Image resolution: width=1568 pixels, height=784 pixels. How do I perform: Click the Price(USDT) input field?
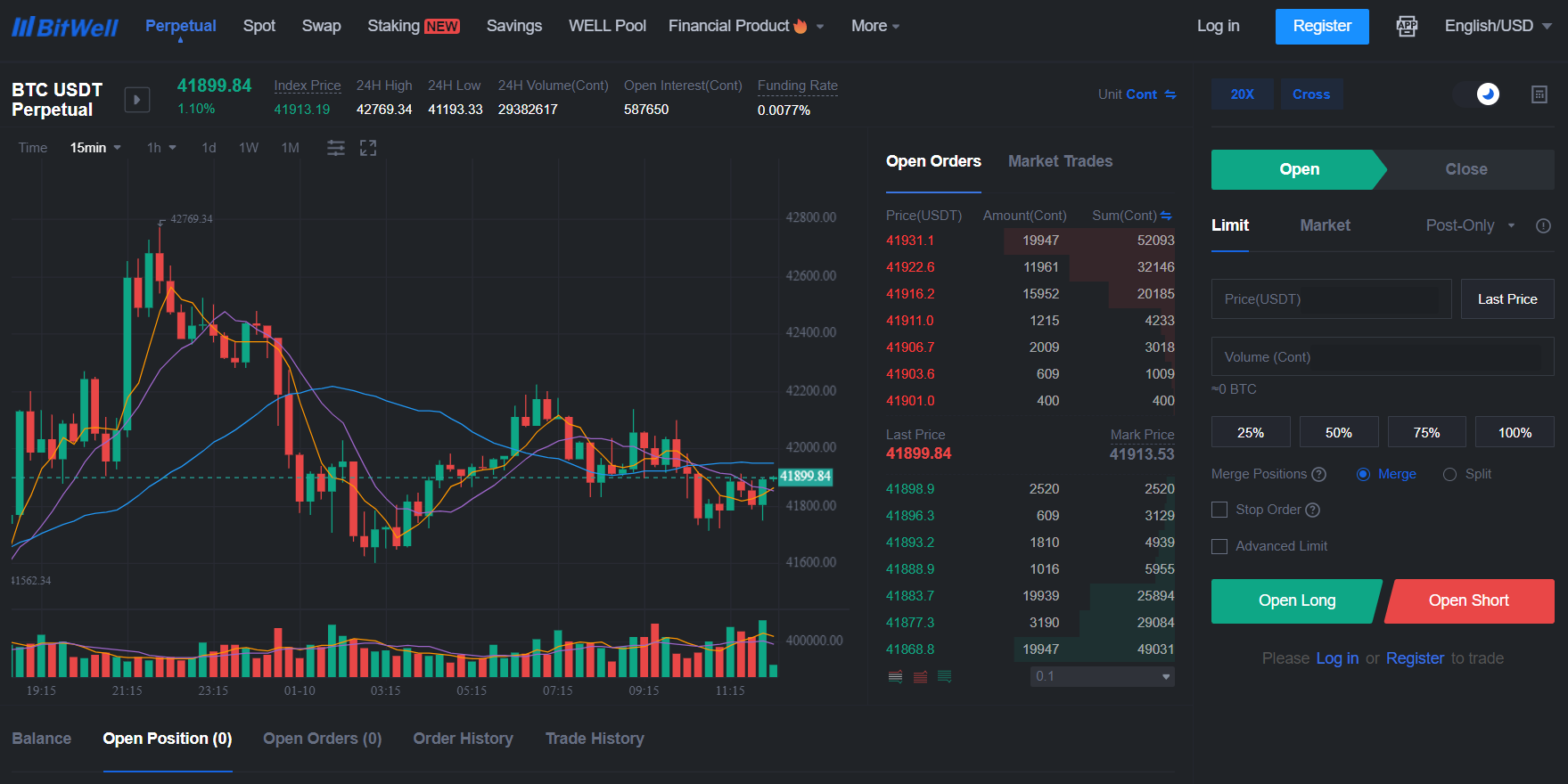click(x=1331, y=299)
